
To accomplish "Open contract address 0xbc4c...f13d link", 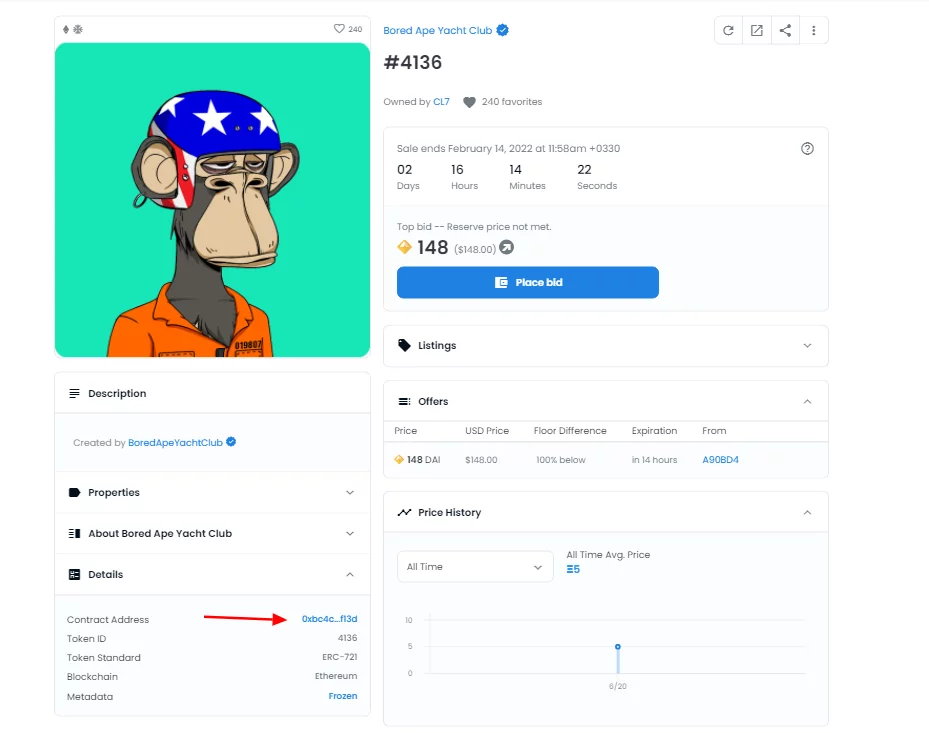I will click(329, 619).
